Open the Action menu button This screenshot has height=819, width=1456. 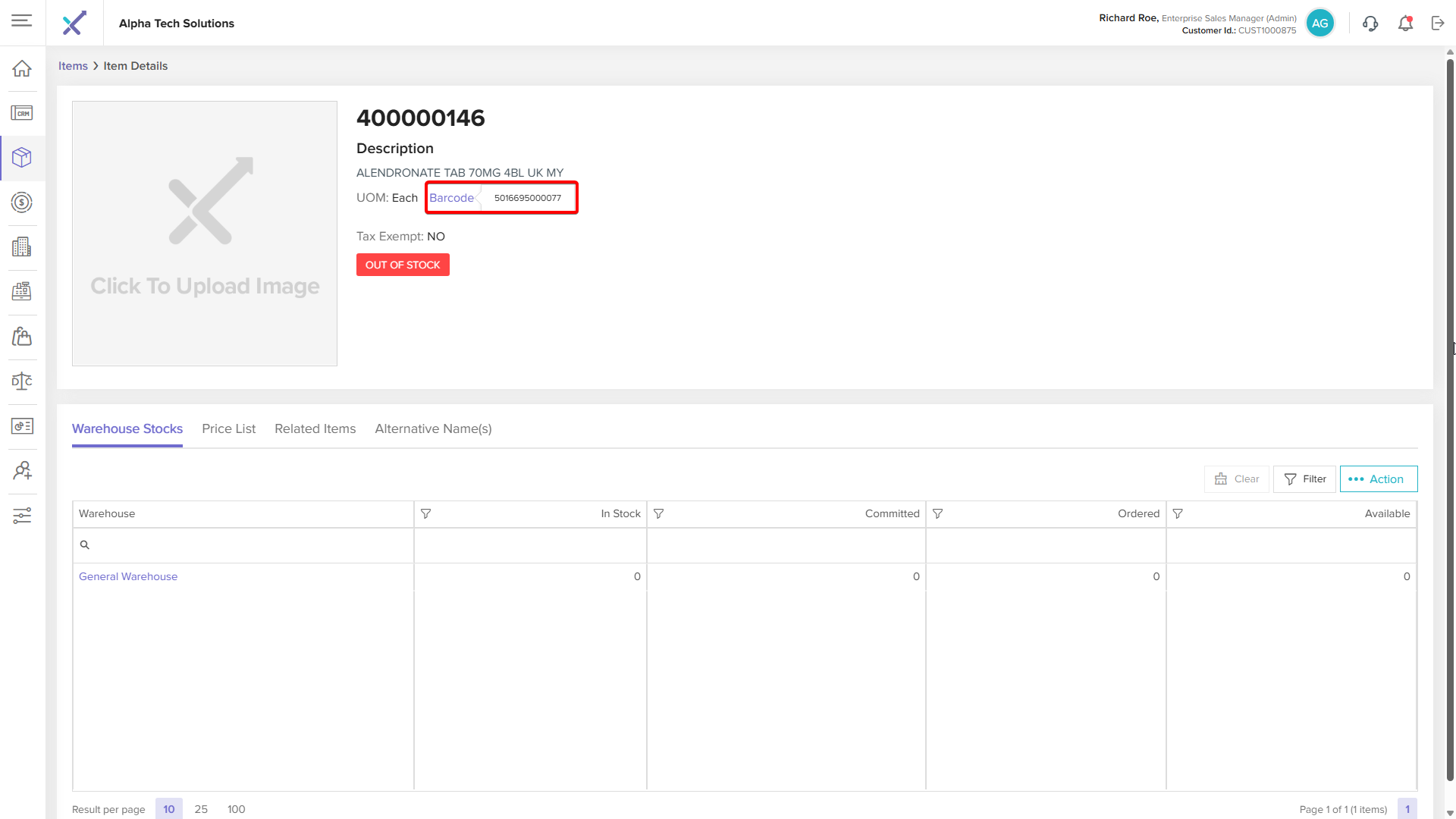tap(1378, 479)
